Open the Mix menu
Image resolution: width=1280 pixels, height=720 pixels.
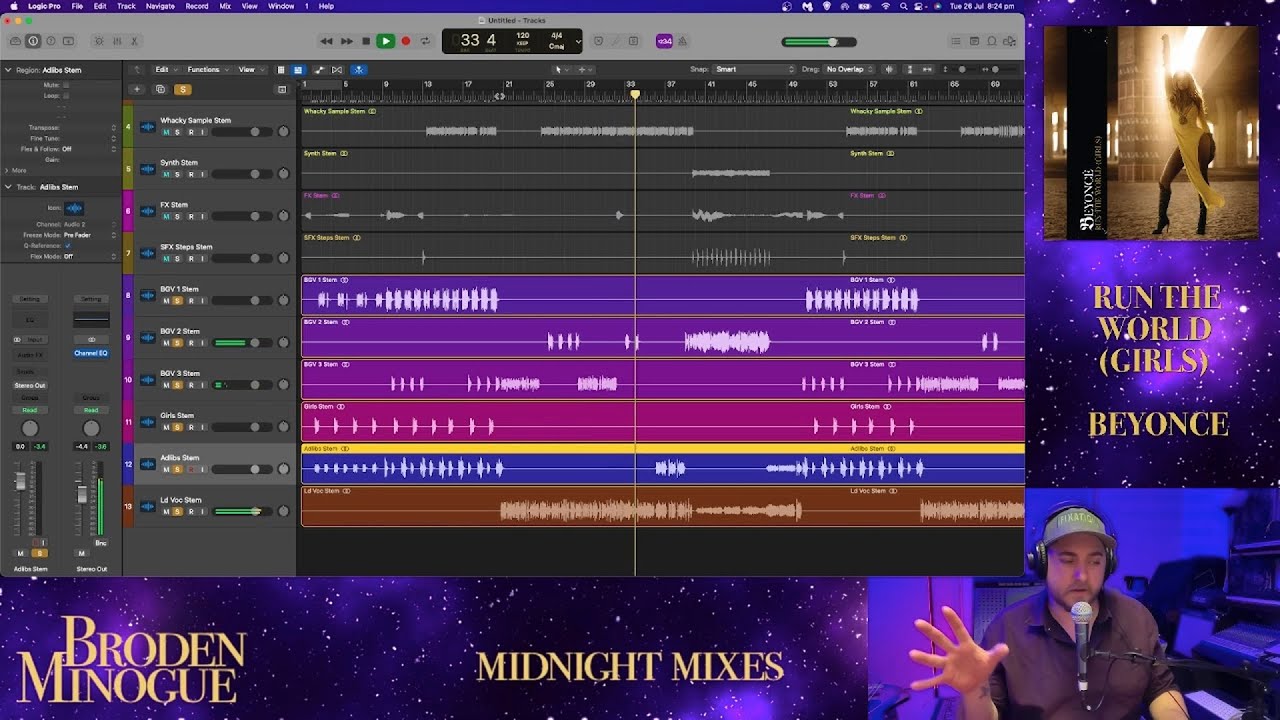[x=225, y=6]
